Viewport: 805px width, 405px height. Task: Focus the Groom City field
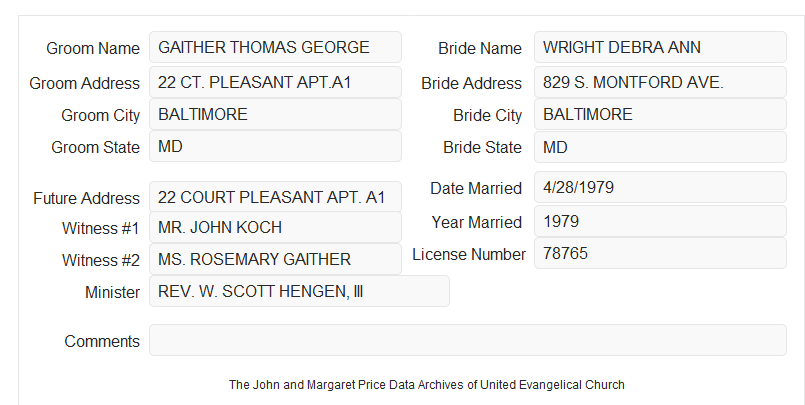[275, 114]
